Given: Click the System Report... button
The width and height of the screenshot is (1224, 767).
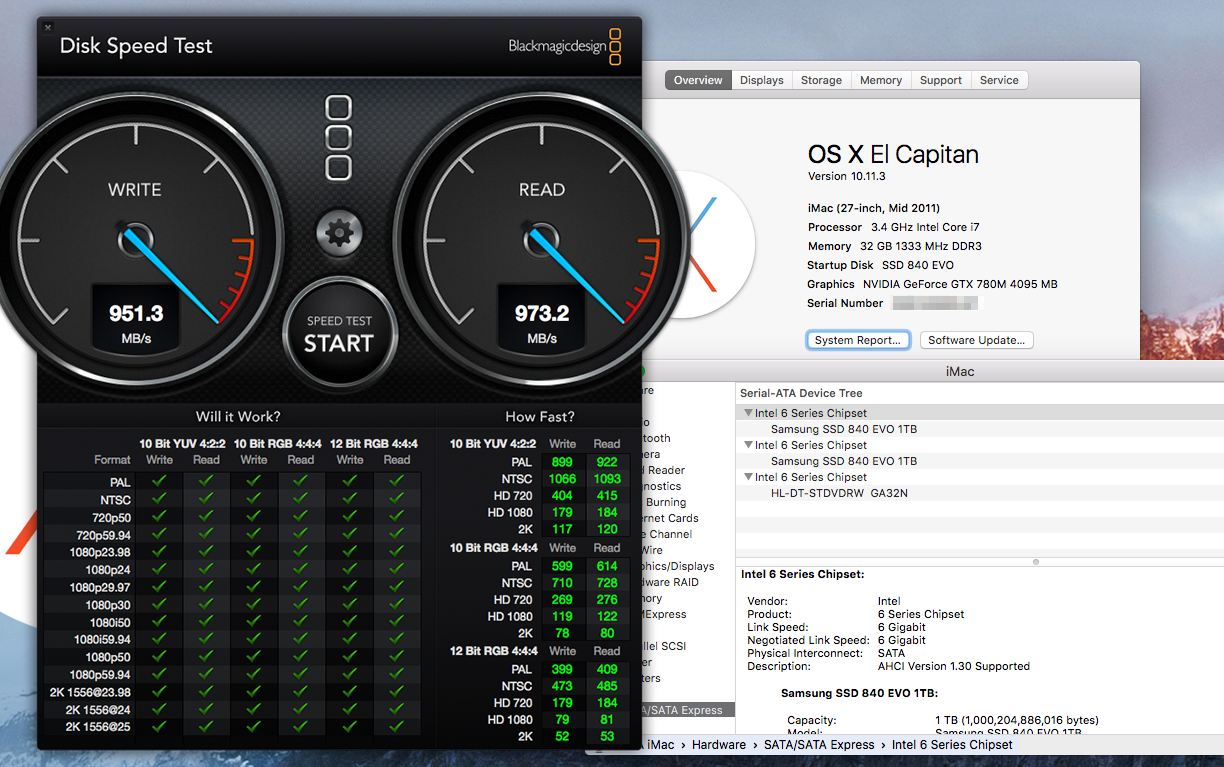Looking at the screenshot, I should coord(858,340).
